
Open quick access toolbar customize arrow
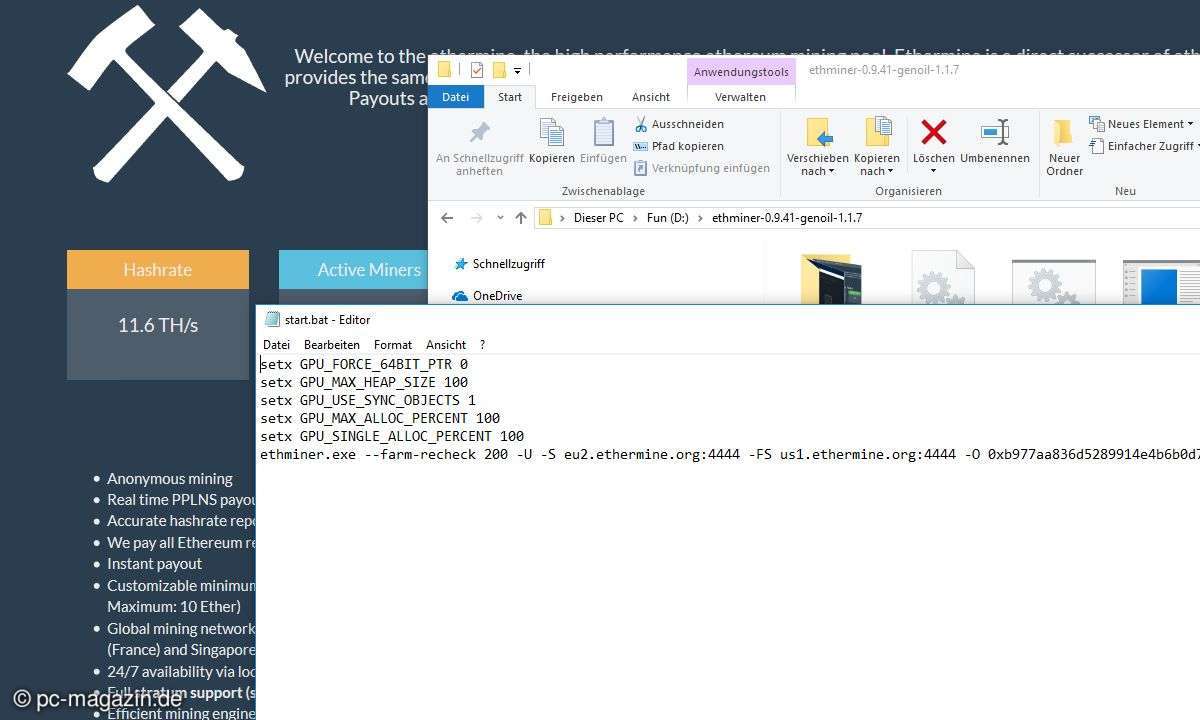pyautogui.click(x=517, y=71)
